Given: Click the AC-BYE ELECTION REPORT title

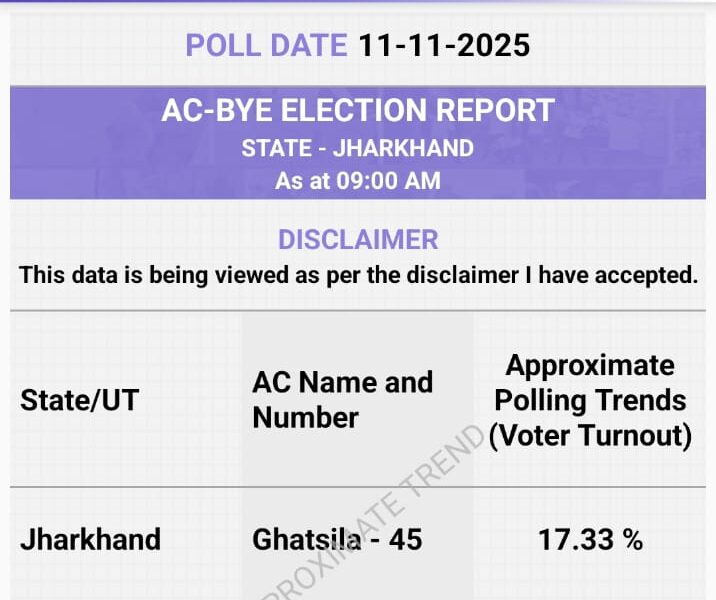Looking at the screenshot, I should pos(358,110).
